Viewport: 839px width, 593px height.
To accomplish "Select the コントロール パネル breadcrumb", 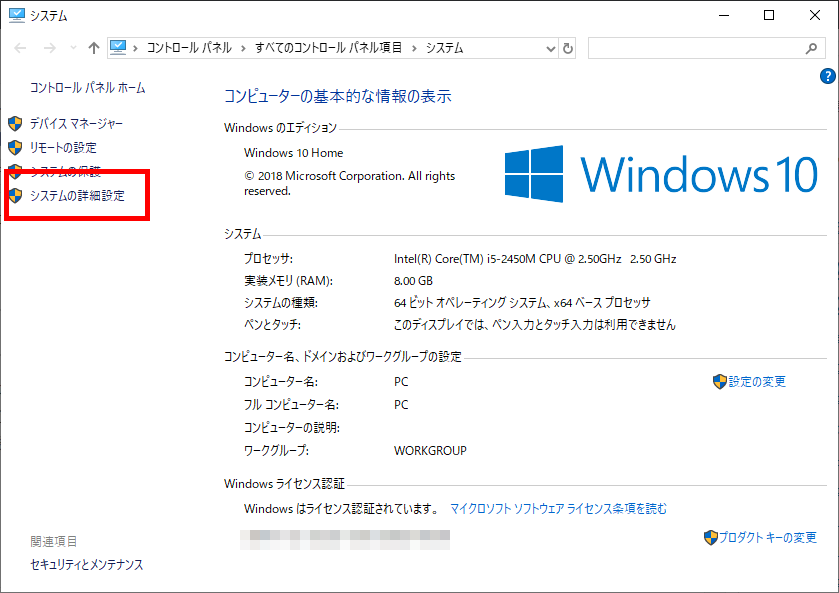I will coord(189,48).
